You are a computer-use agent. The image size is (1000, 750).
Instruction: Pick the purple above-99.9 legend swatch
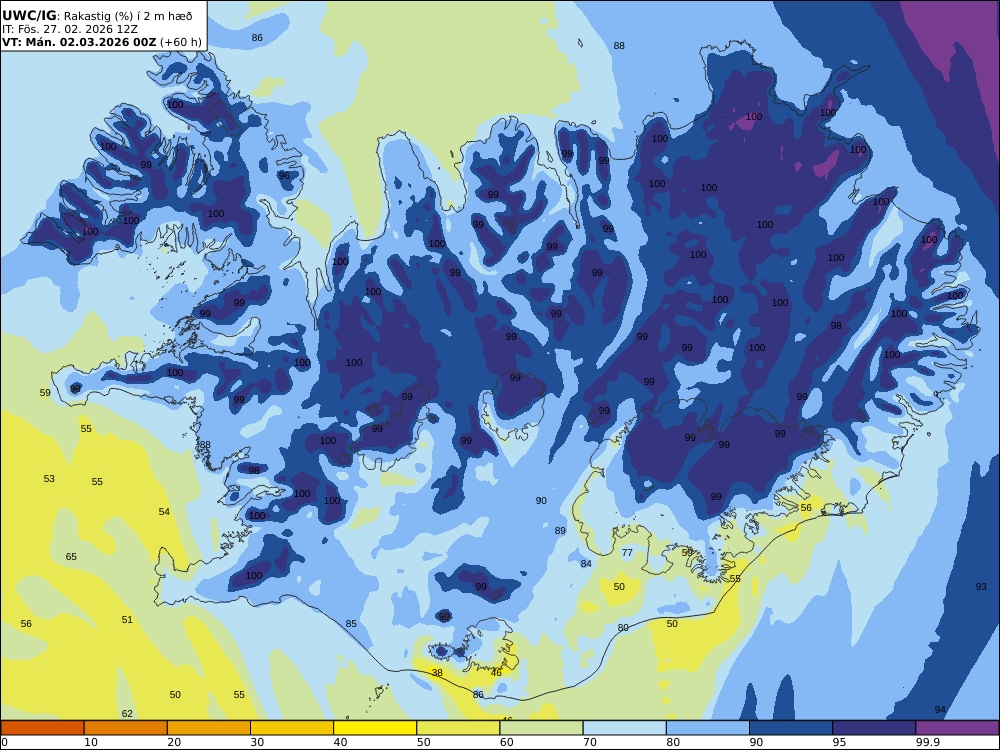tap(957, 728)
